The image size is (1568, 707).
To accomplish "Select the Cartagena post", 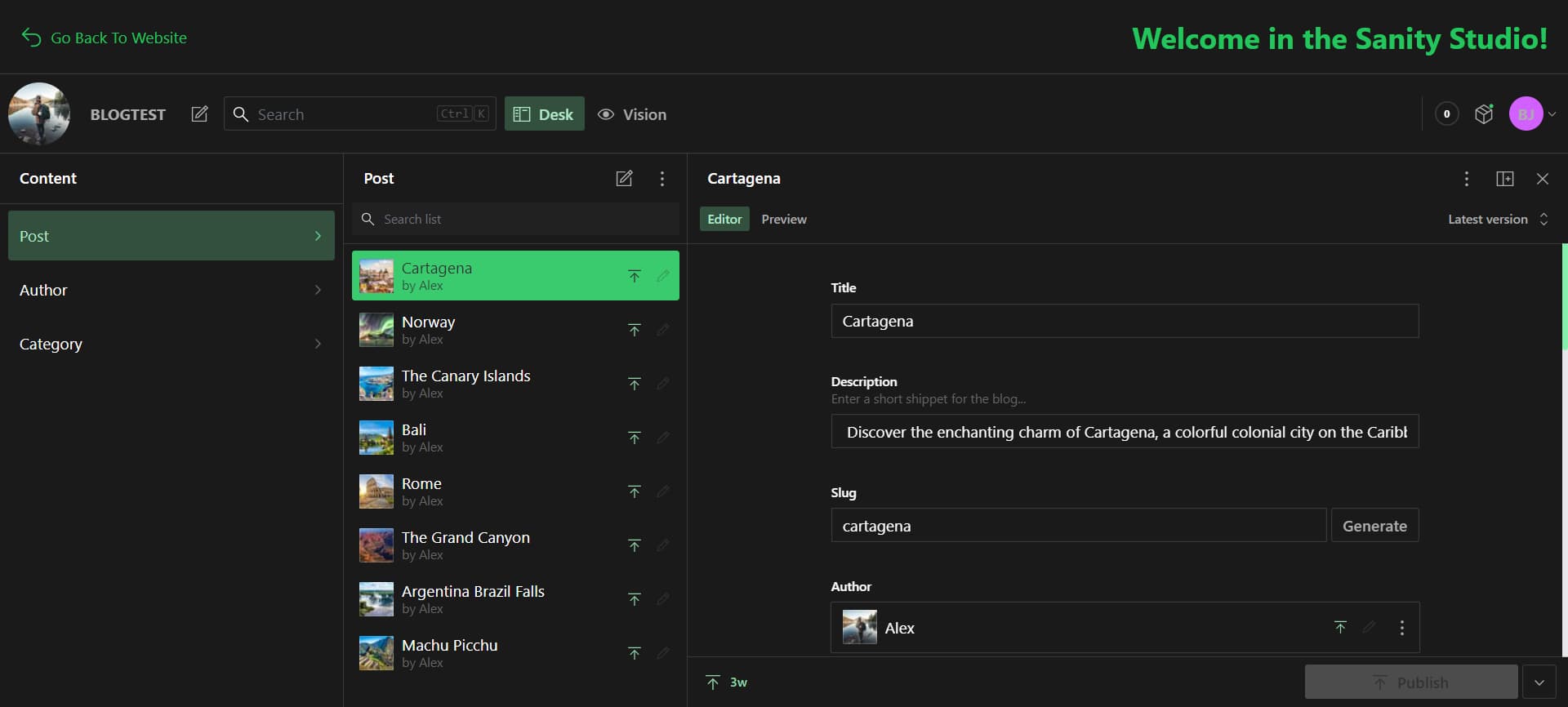I will click(515, 276).
